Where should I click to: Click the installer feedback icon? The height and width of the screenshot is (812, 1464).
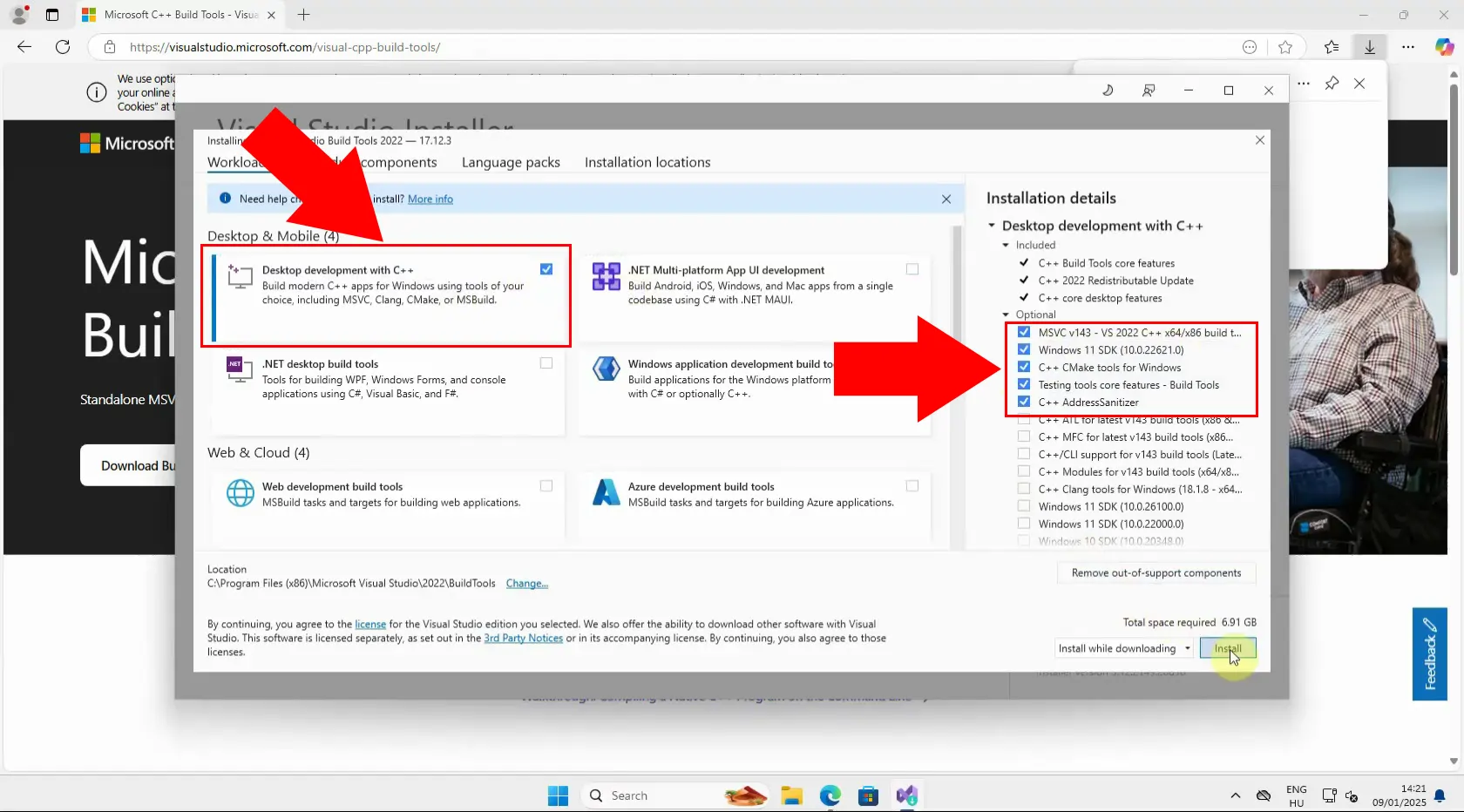click(1149, 90)
